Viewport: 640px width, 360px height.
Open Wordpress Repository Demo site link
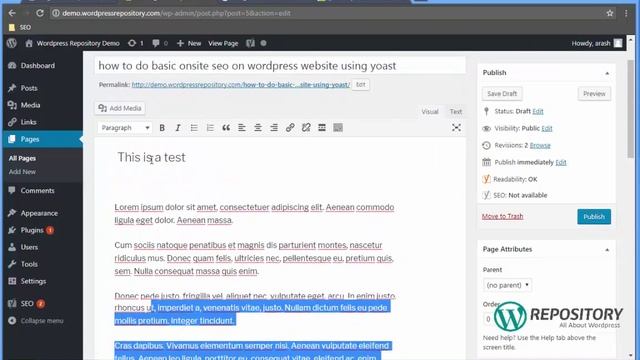(73, 43)
